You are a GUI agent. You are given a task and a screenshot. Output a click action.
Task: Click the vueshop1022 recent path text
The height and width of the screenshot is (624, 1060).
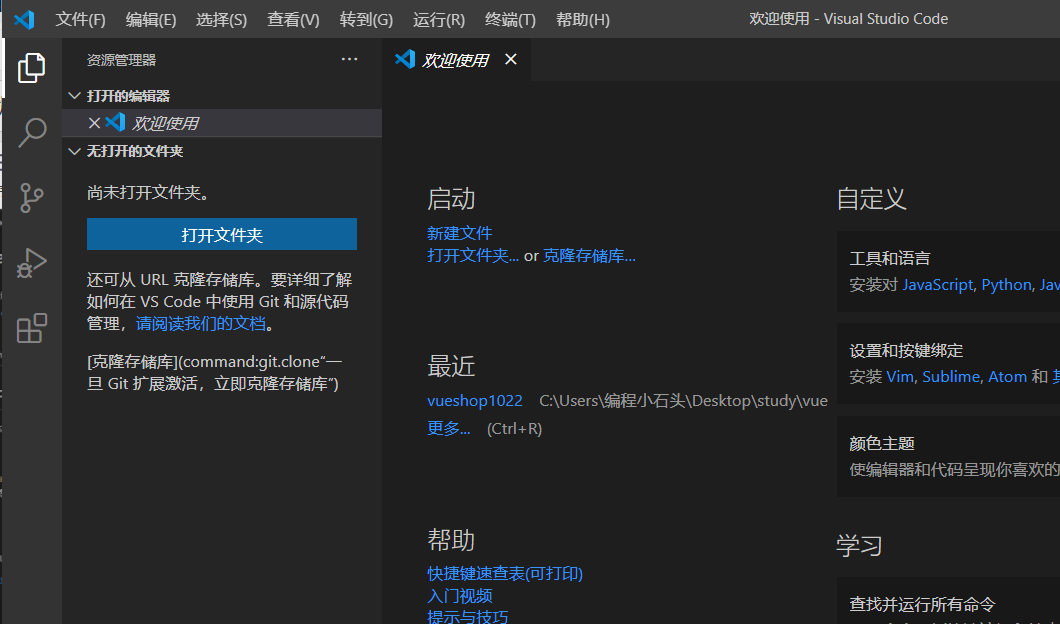coord(683,401)
